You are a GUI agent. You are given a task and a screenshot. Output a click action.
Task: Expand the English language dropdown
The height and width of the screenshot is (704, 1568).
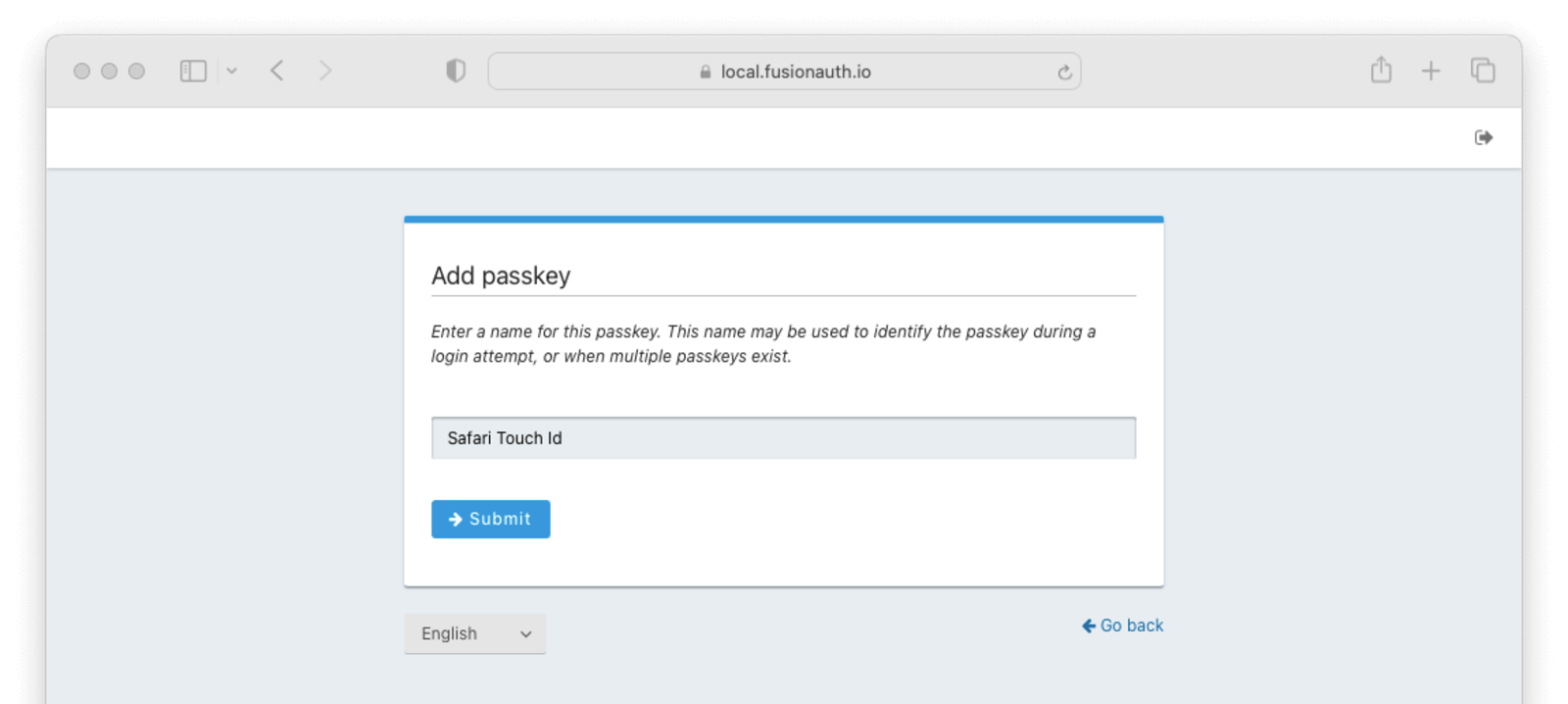(x=475, y=633)
